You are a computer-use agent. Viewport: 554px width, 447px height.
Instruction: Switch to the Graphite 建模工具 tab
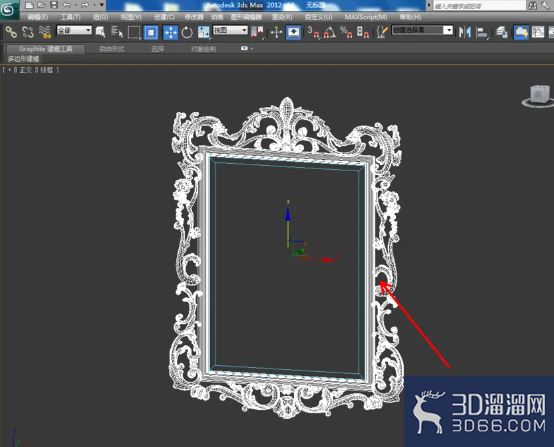pos(46,49)
